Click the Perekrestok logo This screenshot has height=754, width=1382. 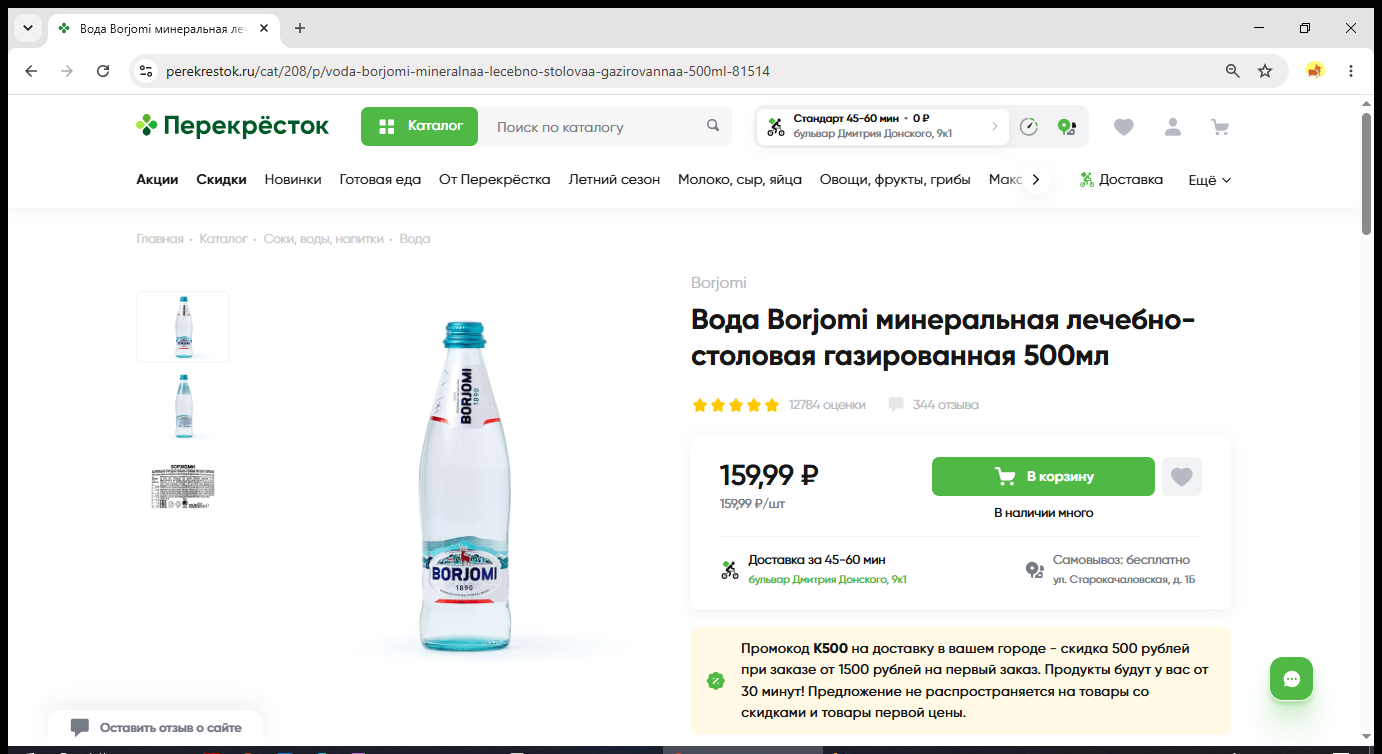tap(233, 126)
